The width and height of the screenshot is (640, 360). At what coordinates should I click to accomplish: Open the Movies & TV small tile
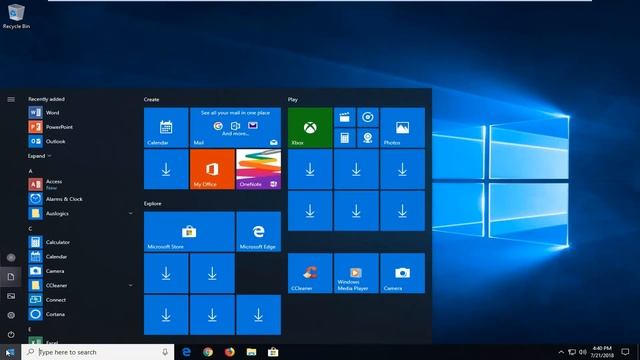[x=344, y=117]
